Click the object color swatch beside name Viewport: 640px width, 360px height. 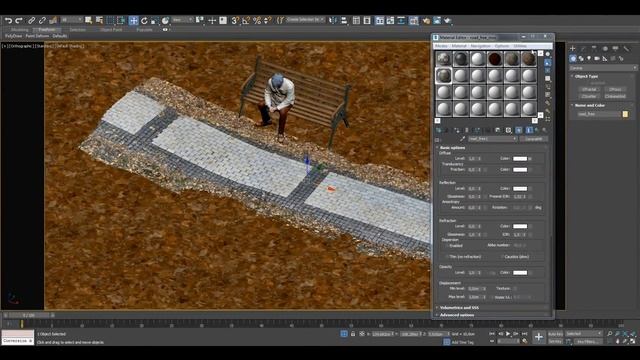625,114
